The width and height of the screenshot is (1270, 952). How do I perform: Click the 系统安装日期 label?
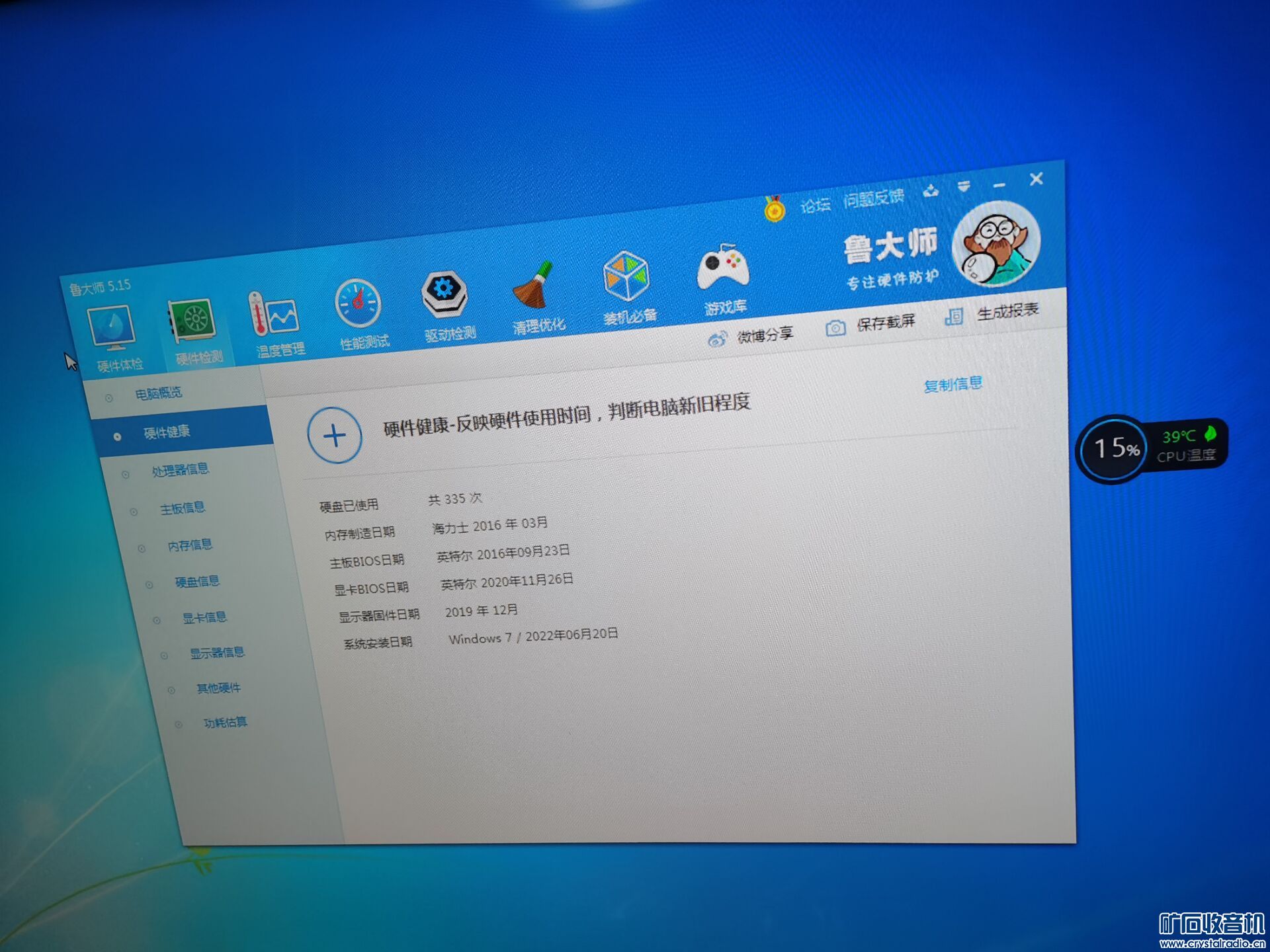[378, 643]
